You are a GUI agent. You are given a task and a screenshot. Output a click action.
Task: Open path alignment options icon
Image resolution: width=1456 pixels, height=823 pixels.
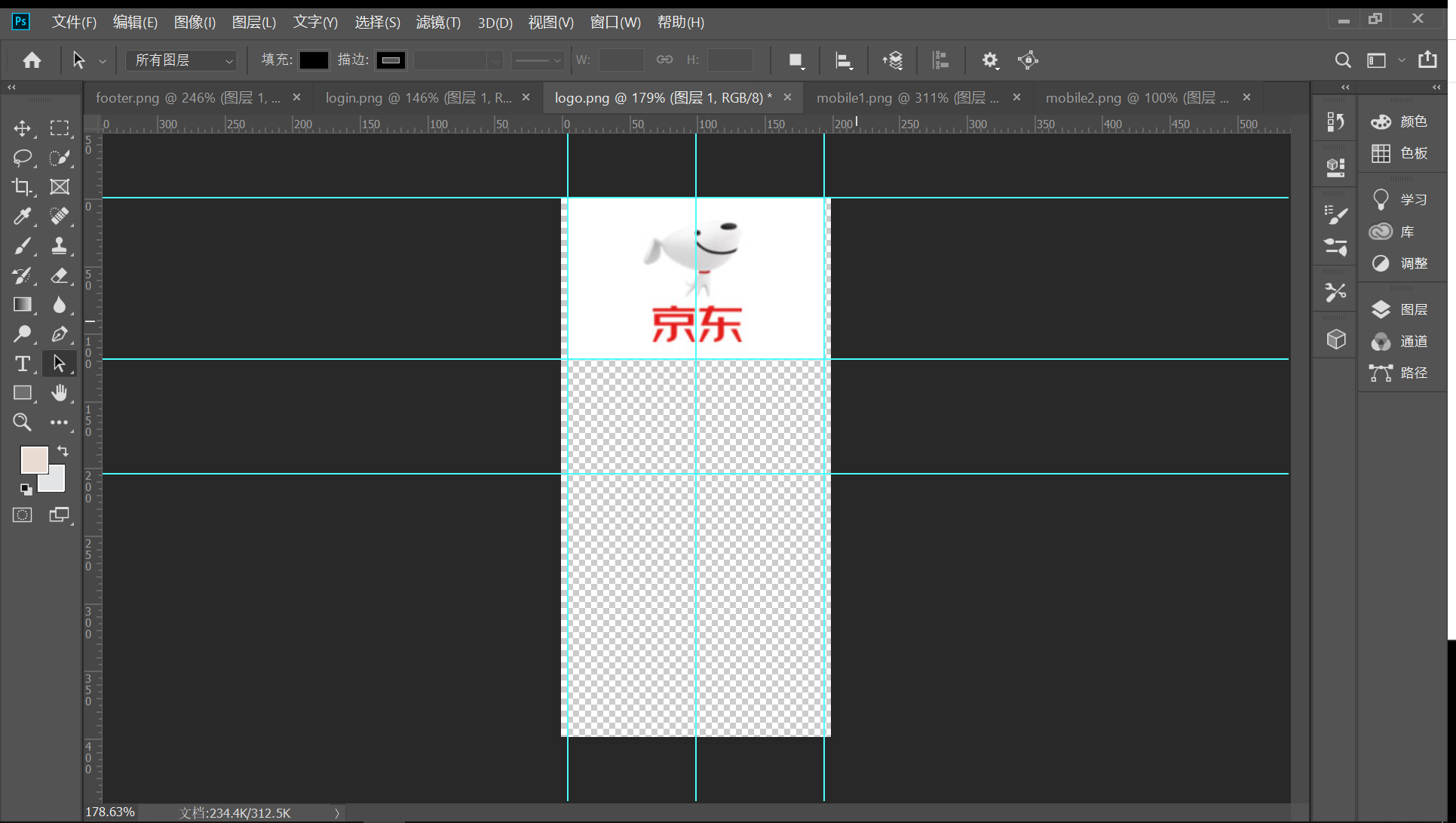coord(844,60)
